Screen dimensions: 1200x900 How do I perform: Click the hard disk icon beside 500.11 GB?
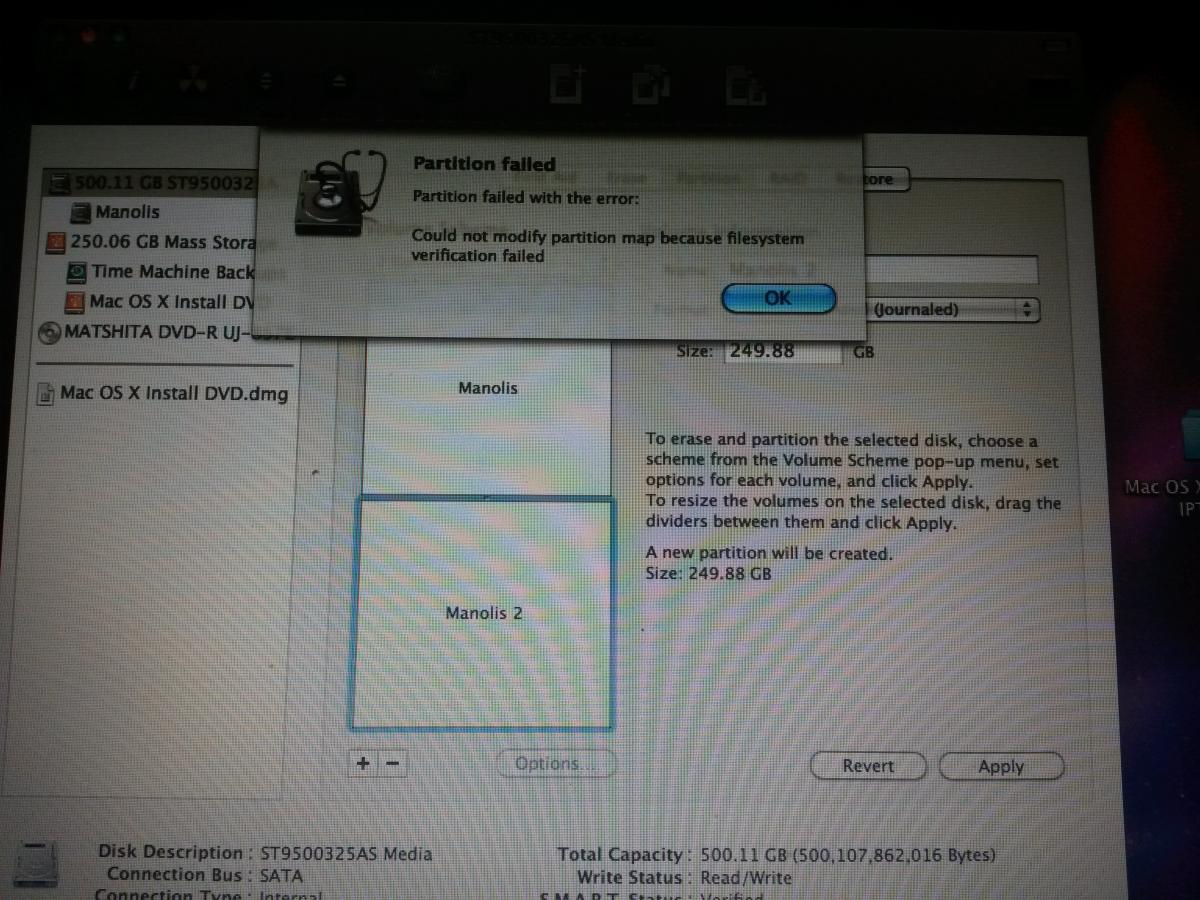[x=60, y=184]
